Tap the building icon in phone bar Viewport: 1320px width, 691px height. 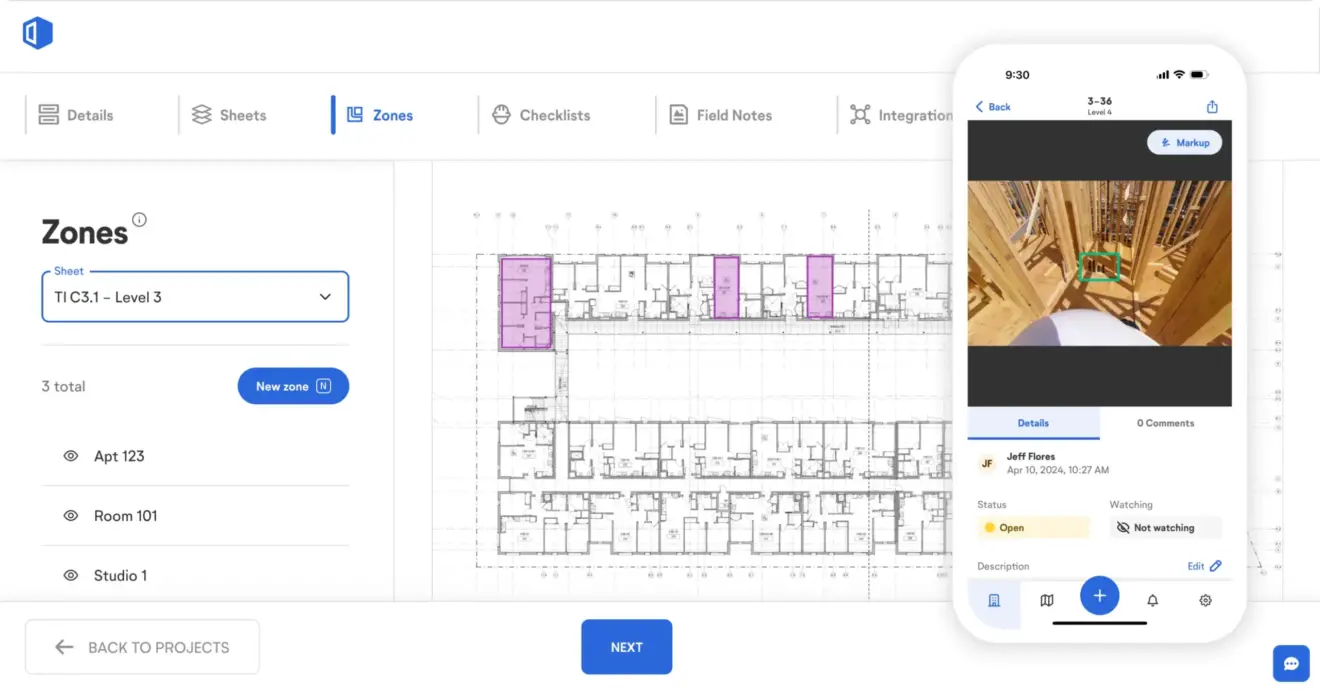(x=994, y=600)
